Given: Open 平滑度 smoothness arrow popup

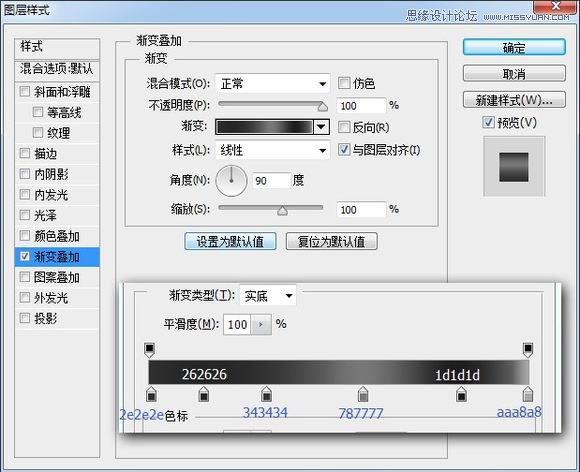Looking at the screenshot, I should pos(261,325).
